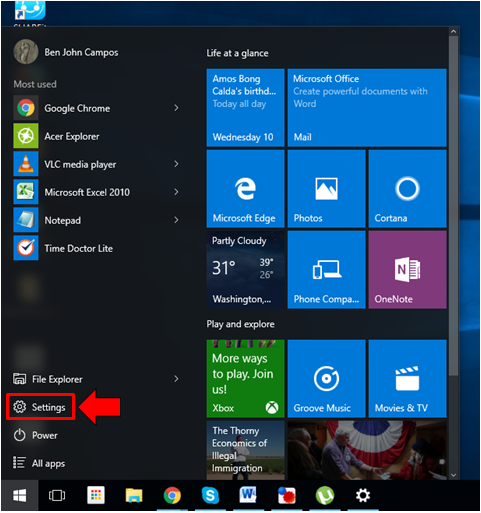Image resolution: width=481 pixels, height=513 pixels.
Task: Click the Play and explore group heading
Action: click(241, 324)
